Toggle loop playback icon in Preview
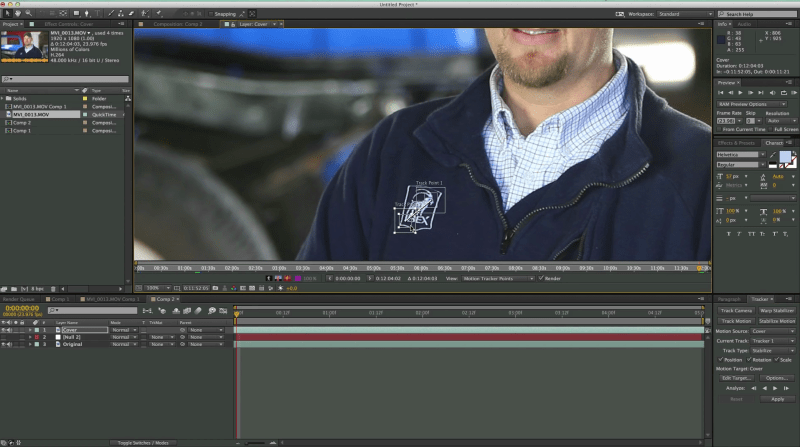800x447 pixels. tap(784, 92)
